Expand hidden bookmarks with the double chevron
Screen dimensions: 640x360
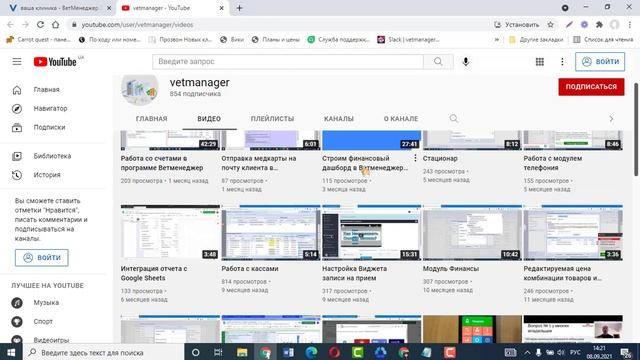(x=497, y=40)
